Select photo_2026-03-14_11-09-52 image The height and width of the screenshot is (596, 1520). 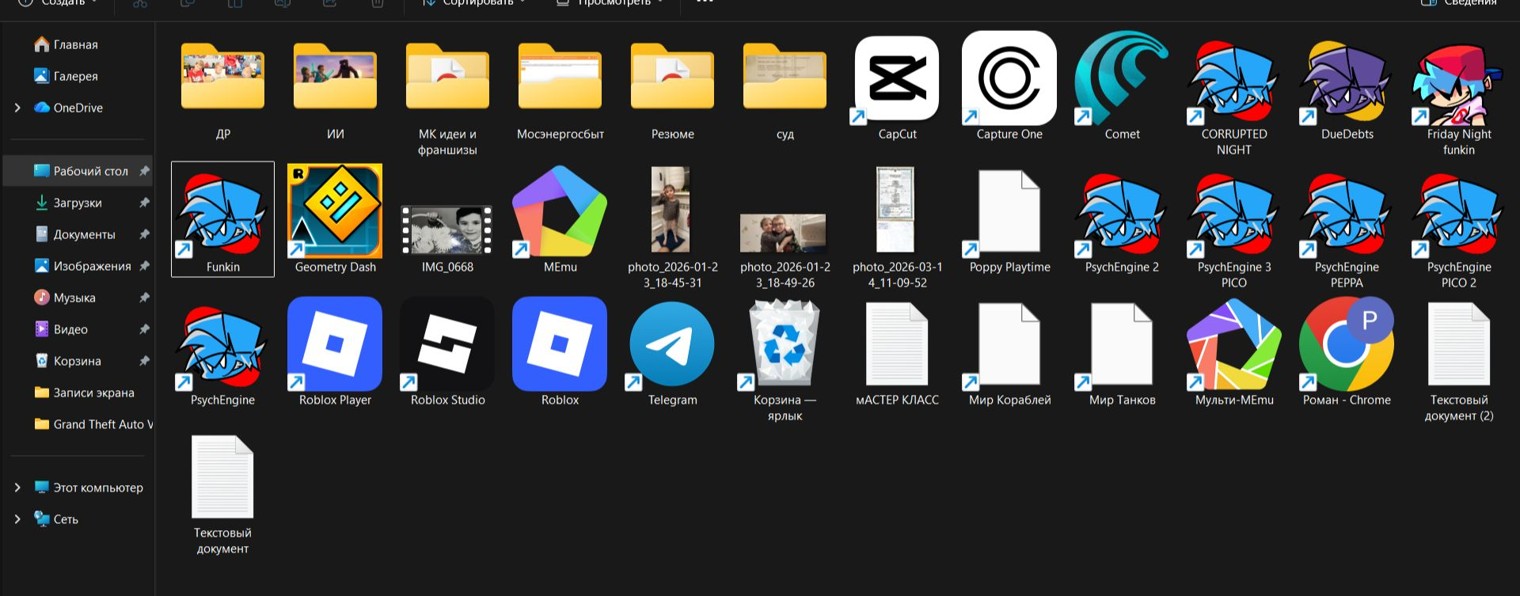[897, 227]
